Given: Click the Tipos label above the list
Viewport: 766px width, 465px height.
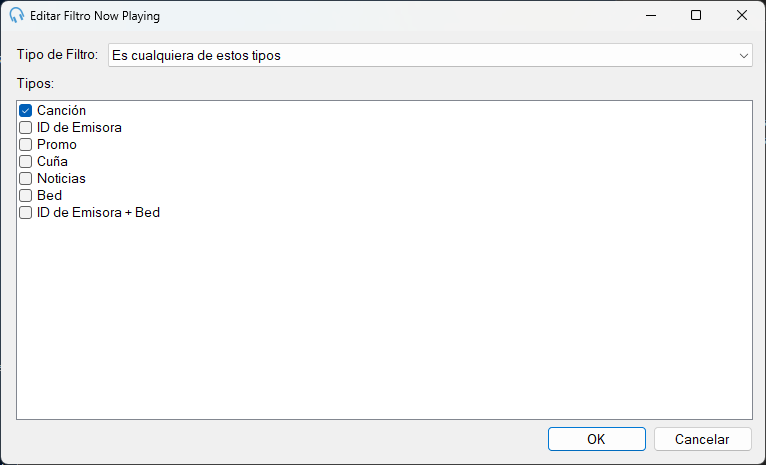Looking at the screenshot, I should pos(35,83).
